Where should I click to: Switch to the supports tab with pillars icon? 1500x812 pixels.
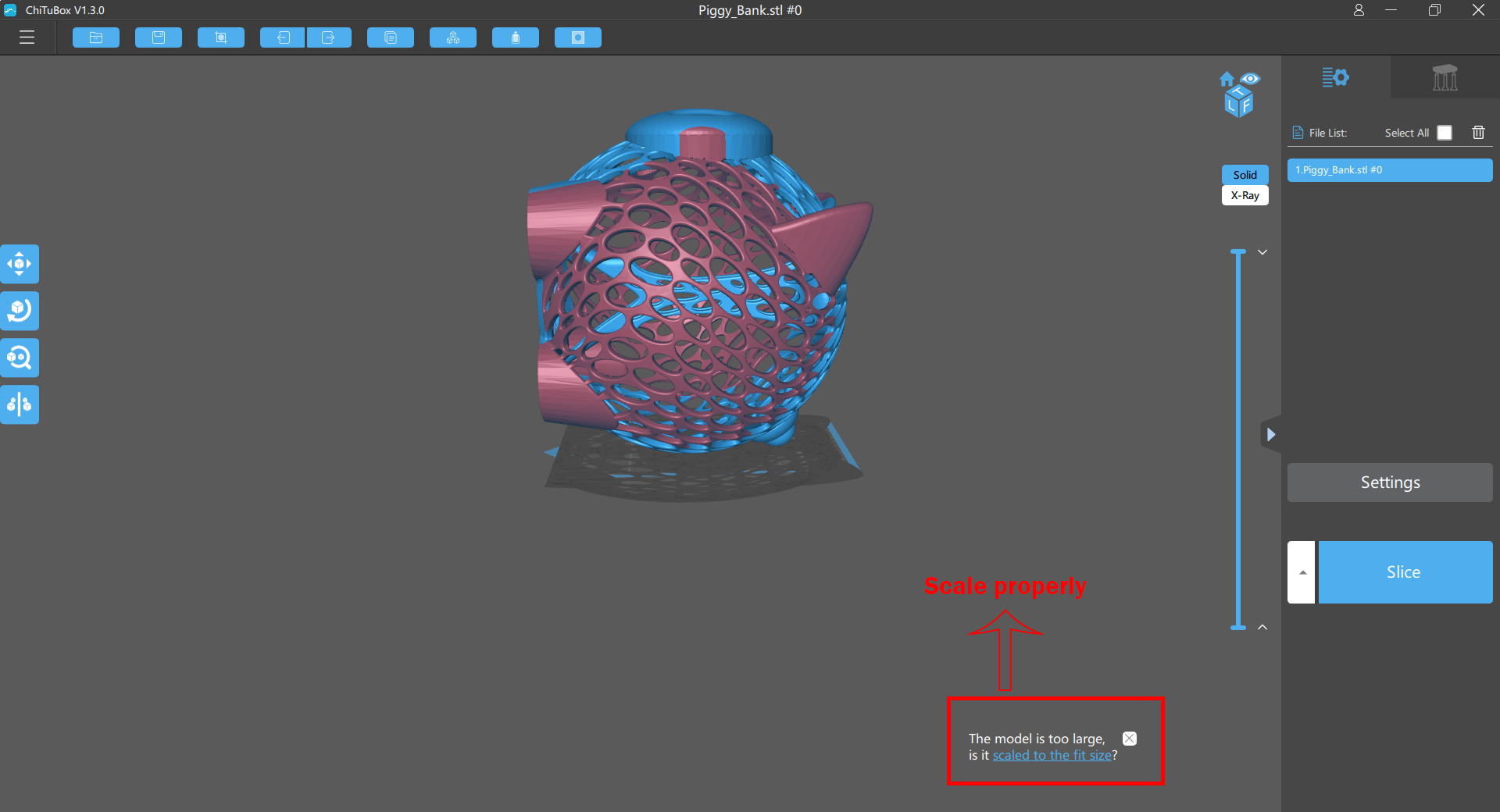click(1445, 77)
